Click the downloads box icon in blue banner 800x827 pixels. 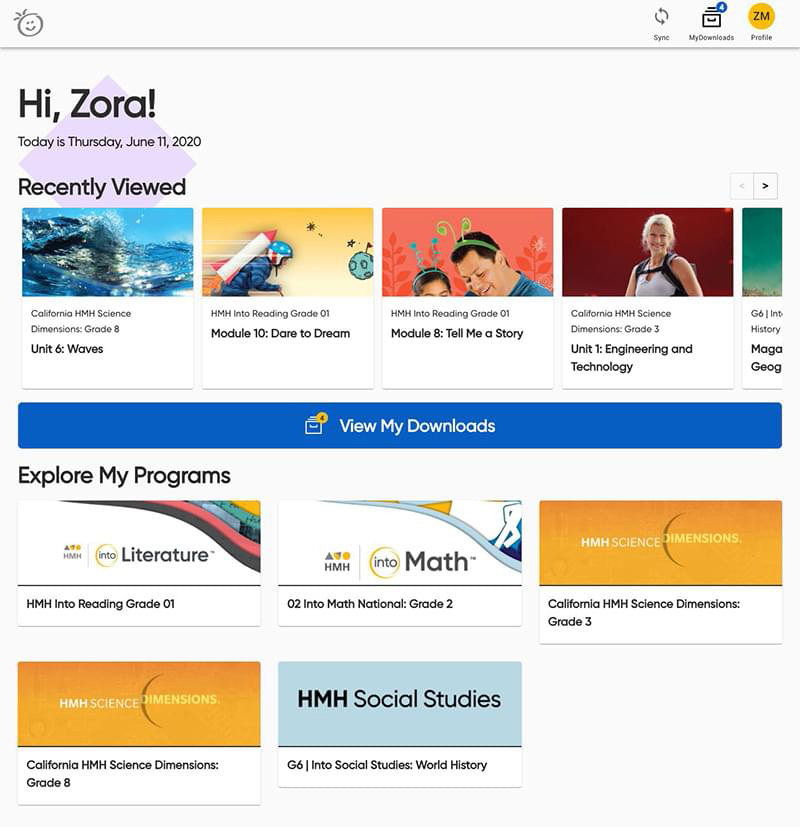pos(316,424)
